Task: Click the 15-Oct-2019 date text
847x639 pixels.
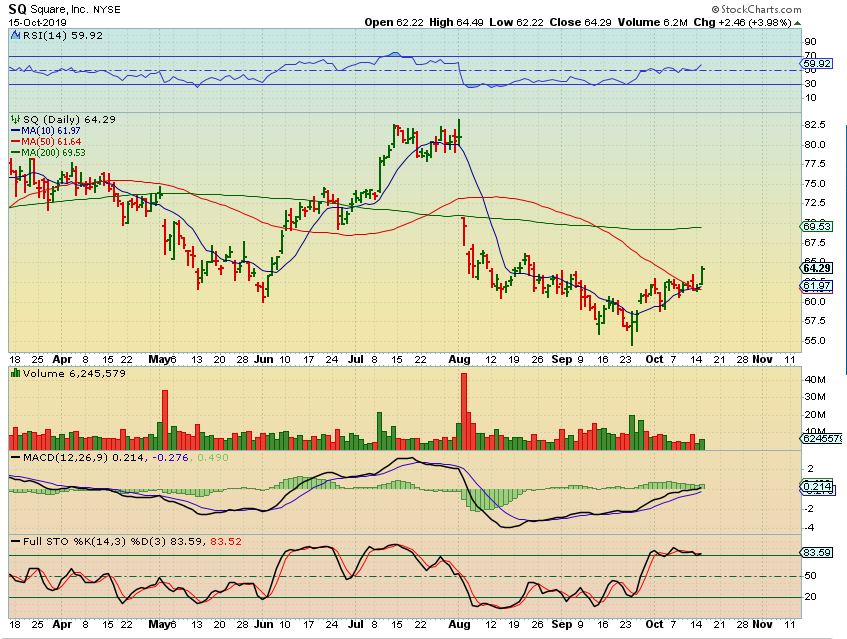Action: (x=38, y=23)
